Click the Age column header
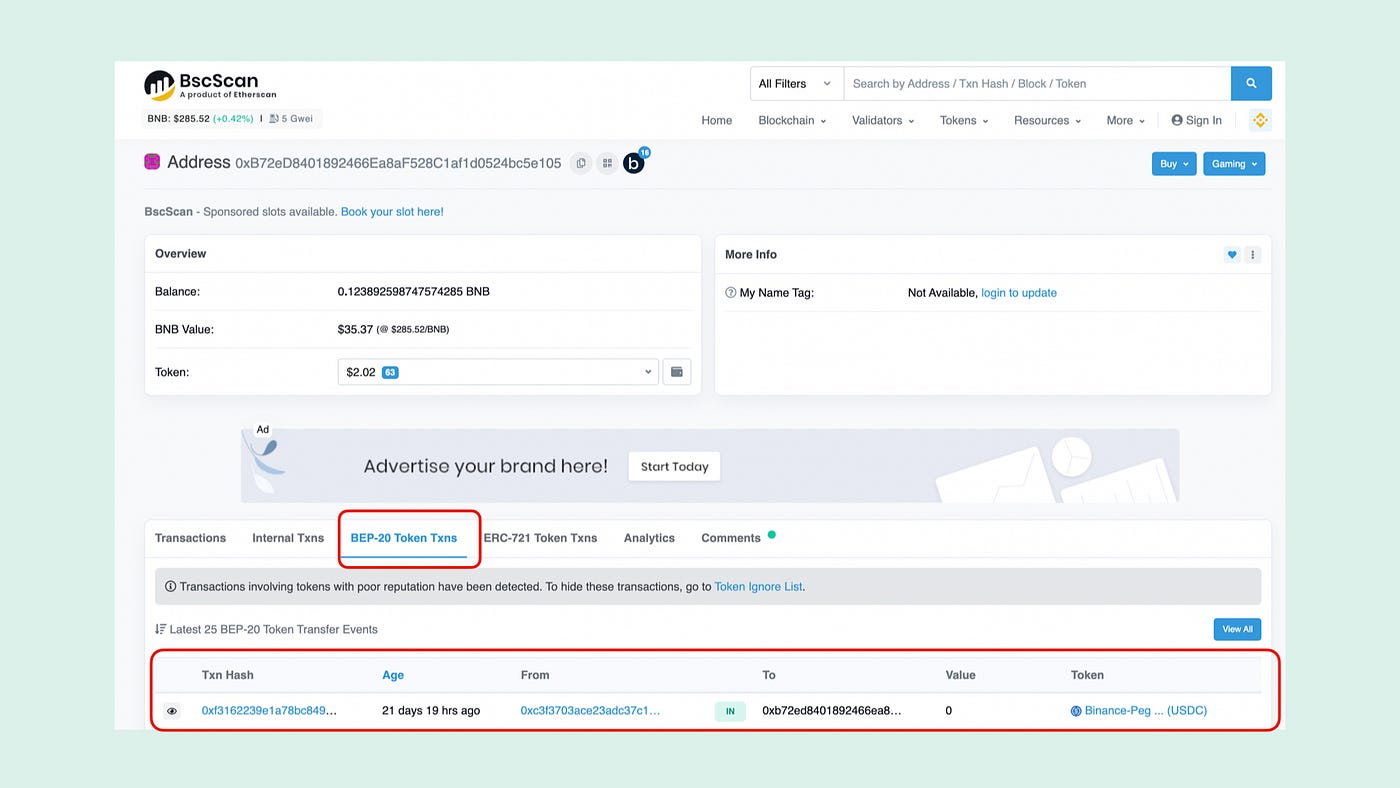Image resolution: width=1400 pixels, height=788 pixels. (393, 675)
